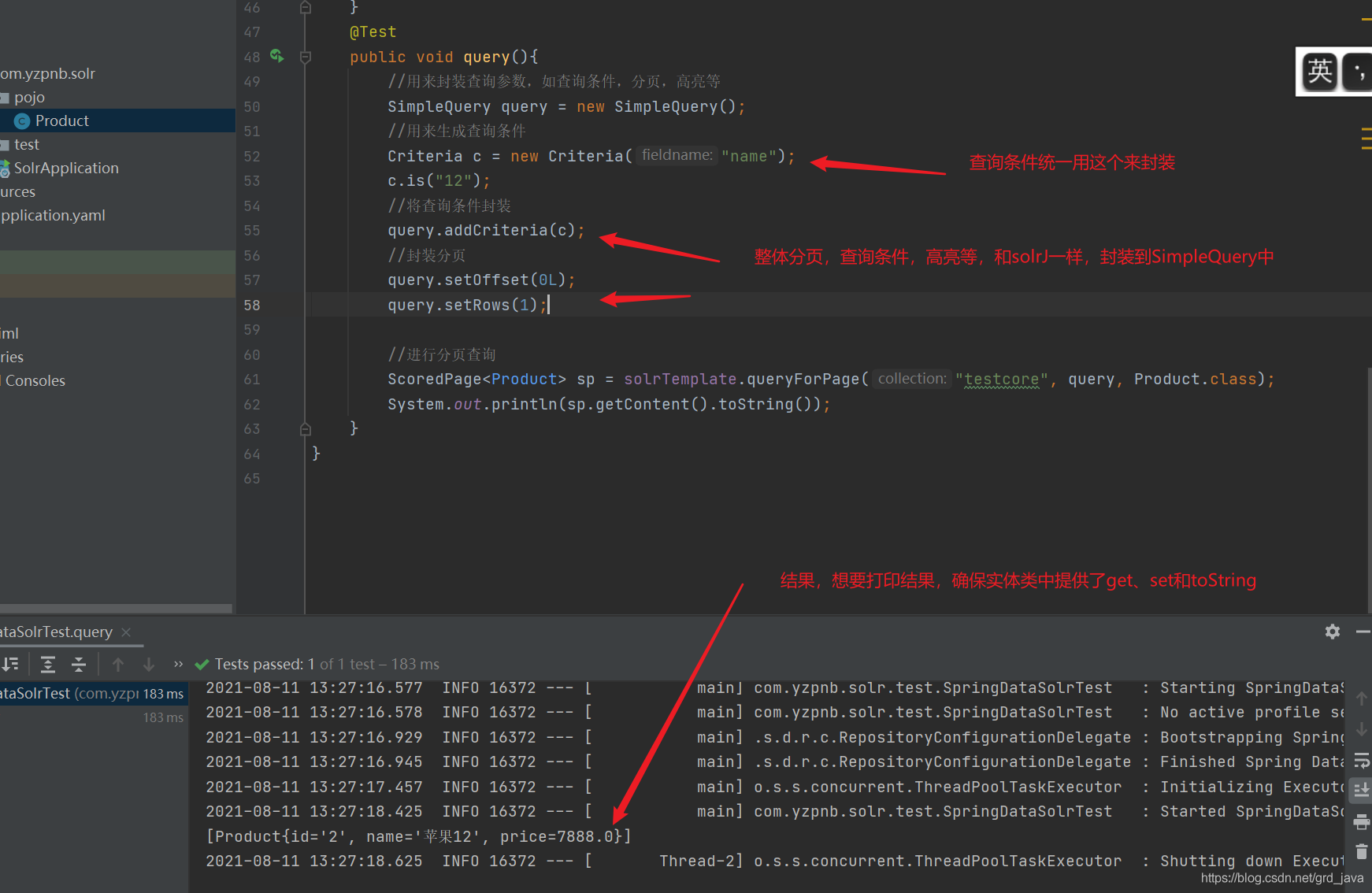Click the query.addCriteria(c) statement
The height and width of the screenshot is (893, 1372).
click(486, 231)
